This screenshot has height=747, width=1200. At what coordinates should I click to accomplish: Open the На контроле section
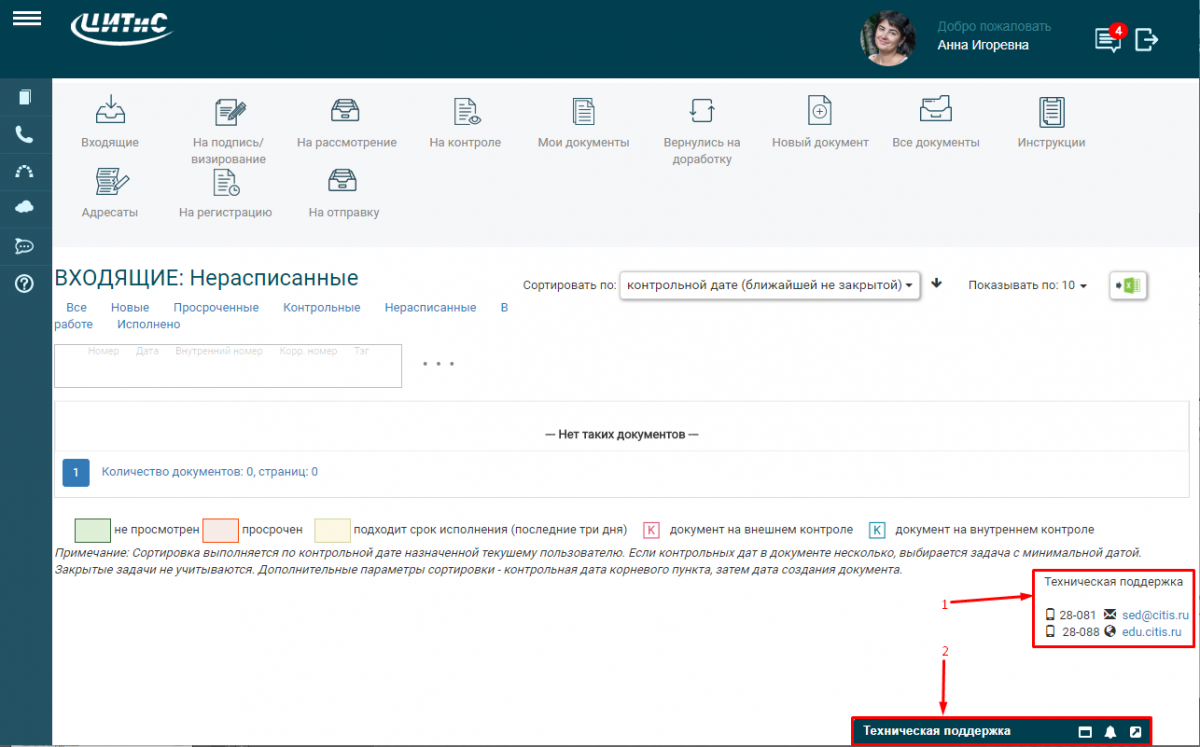(x=465, y=112)
